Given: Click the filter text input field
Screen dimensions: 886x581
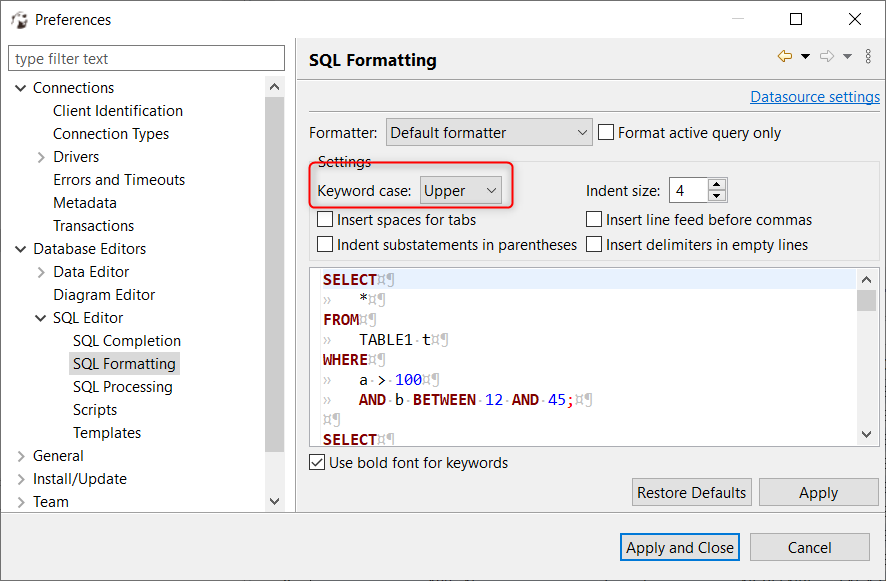Looking at the screenshot, I should tap(146, 58).
